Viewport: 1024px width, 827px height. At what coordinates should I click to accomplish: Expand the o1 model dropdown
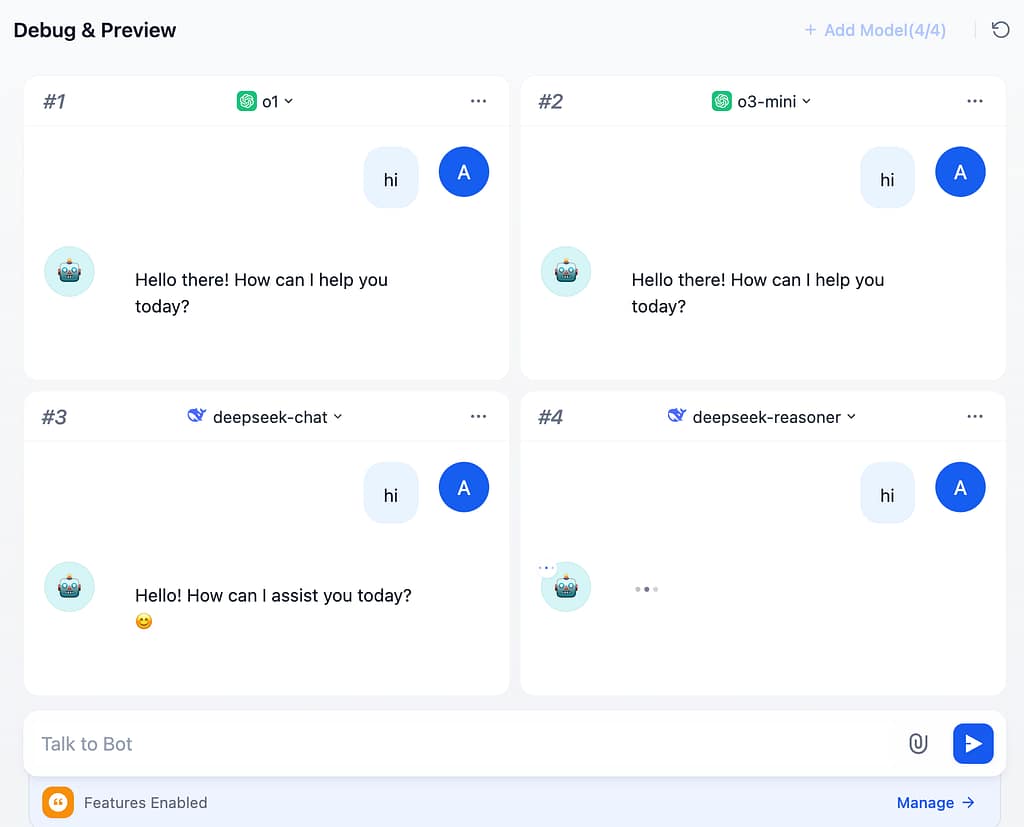pyautogui.click(x=266, y=101)
